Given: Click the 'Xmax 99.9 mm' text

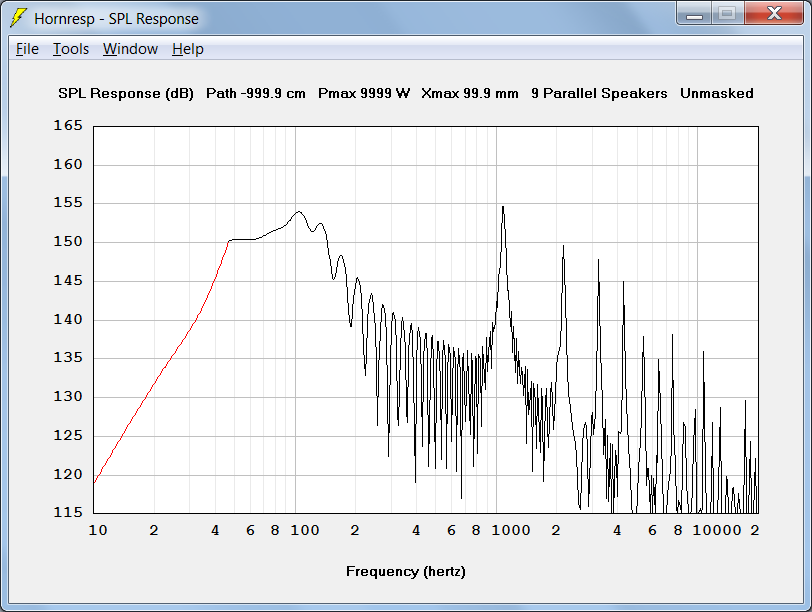Looking at the screenshot, I should pyautogui.click(x=470, y=93).
